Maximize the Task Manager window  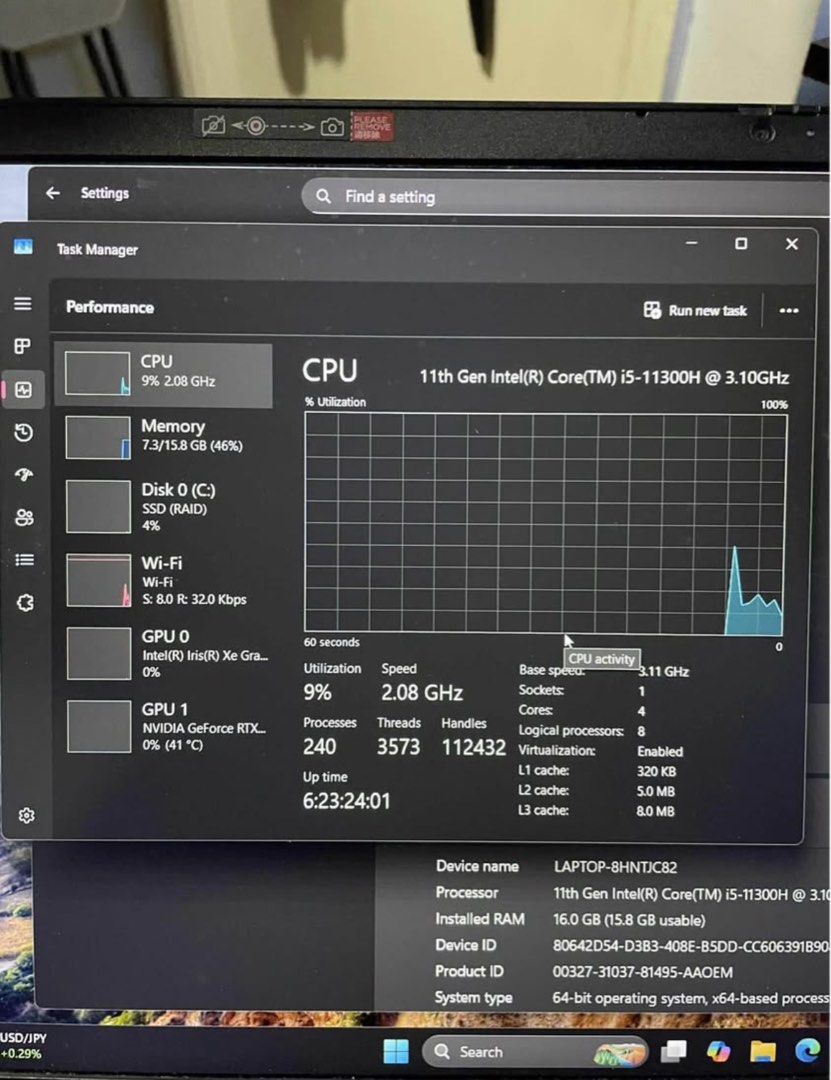[x=741, y=243]
